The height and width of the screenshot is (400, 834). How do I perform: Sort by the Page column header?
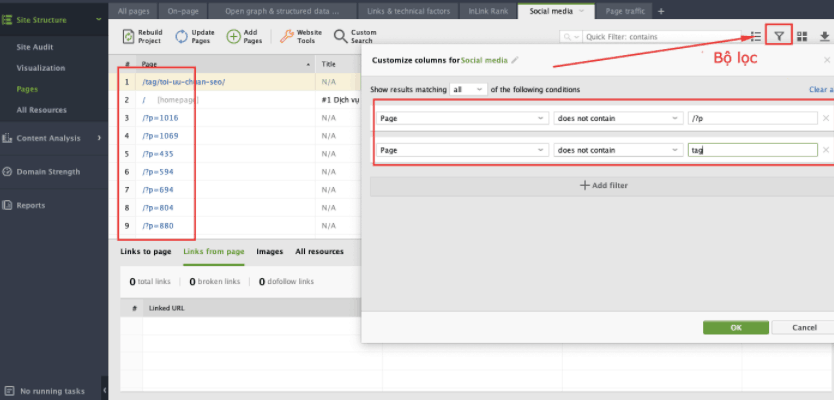(226, 64)
